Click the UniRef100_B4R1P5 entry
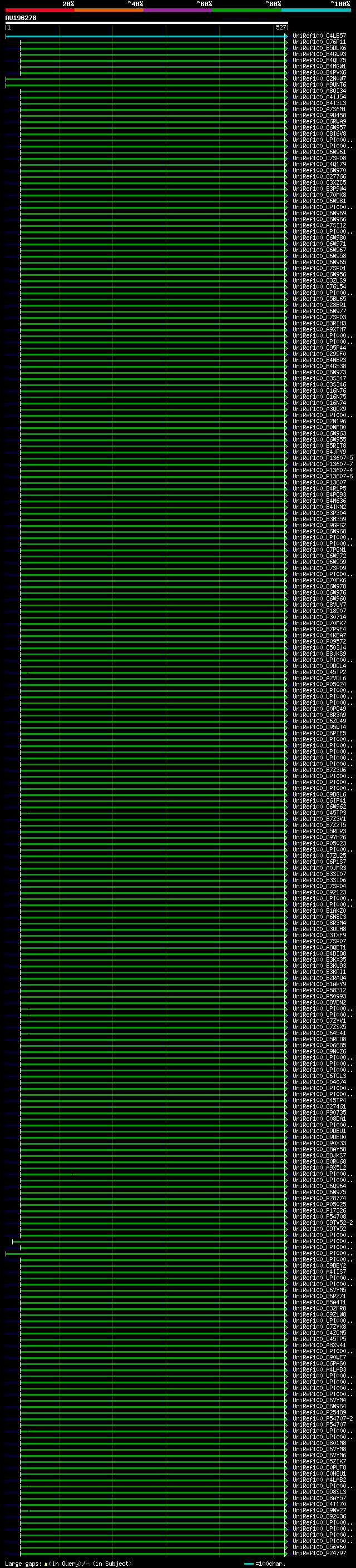The width and height of the screenshot is (356, 1568). click(319, 488)
